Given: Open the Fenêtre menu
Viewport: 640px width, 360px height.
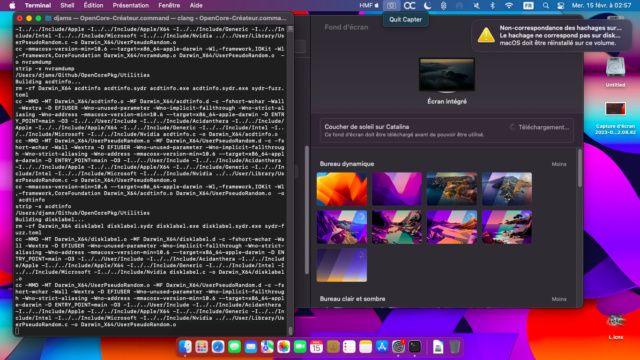Looking at the screenshot, I should click(169, 5).
